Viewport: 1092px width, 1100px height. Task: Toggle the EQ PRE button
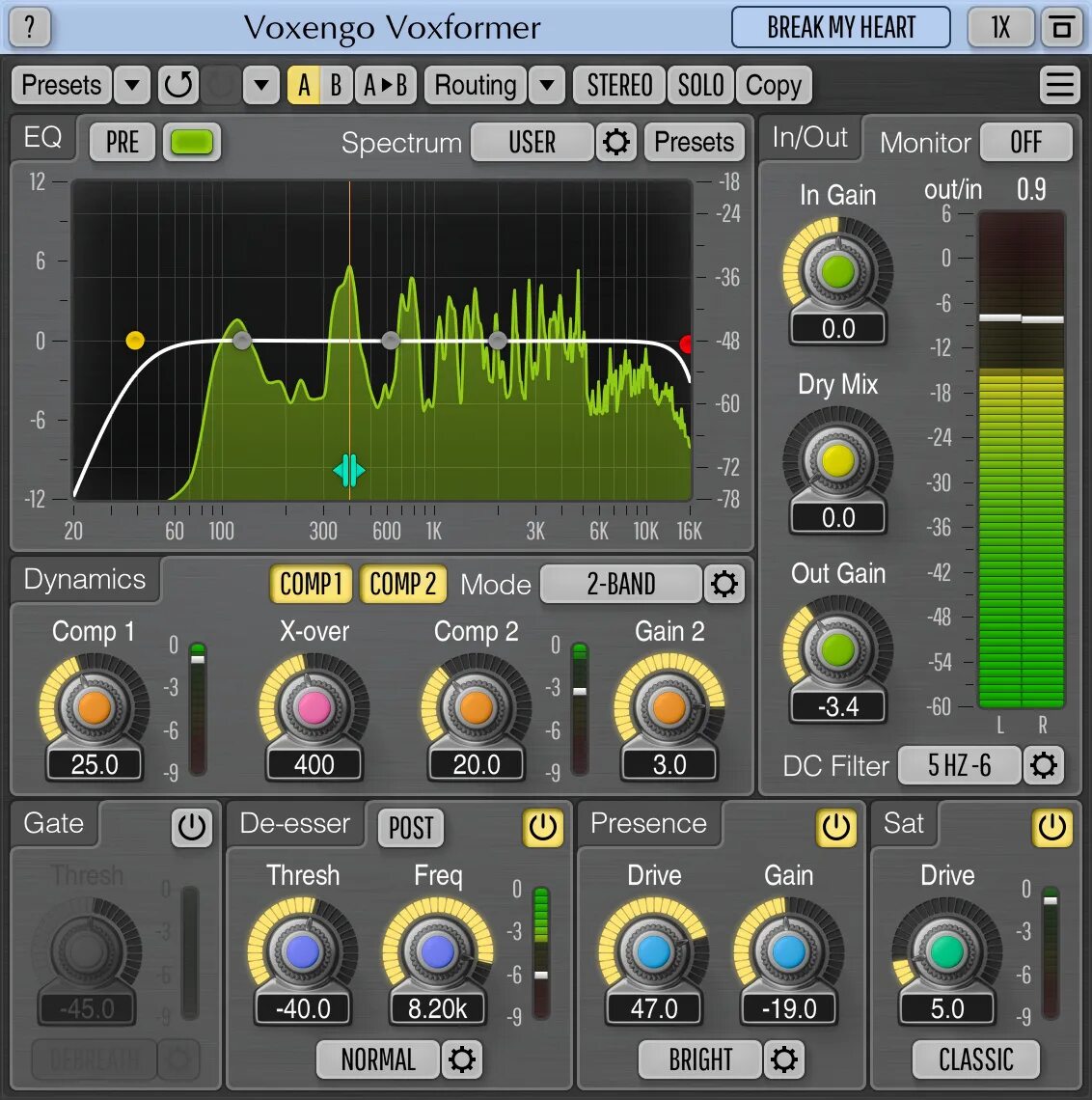123,143
